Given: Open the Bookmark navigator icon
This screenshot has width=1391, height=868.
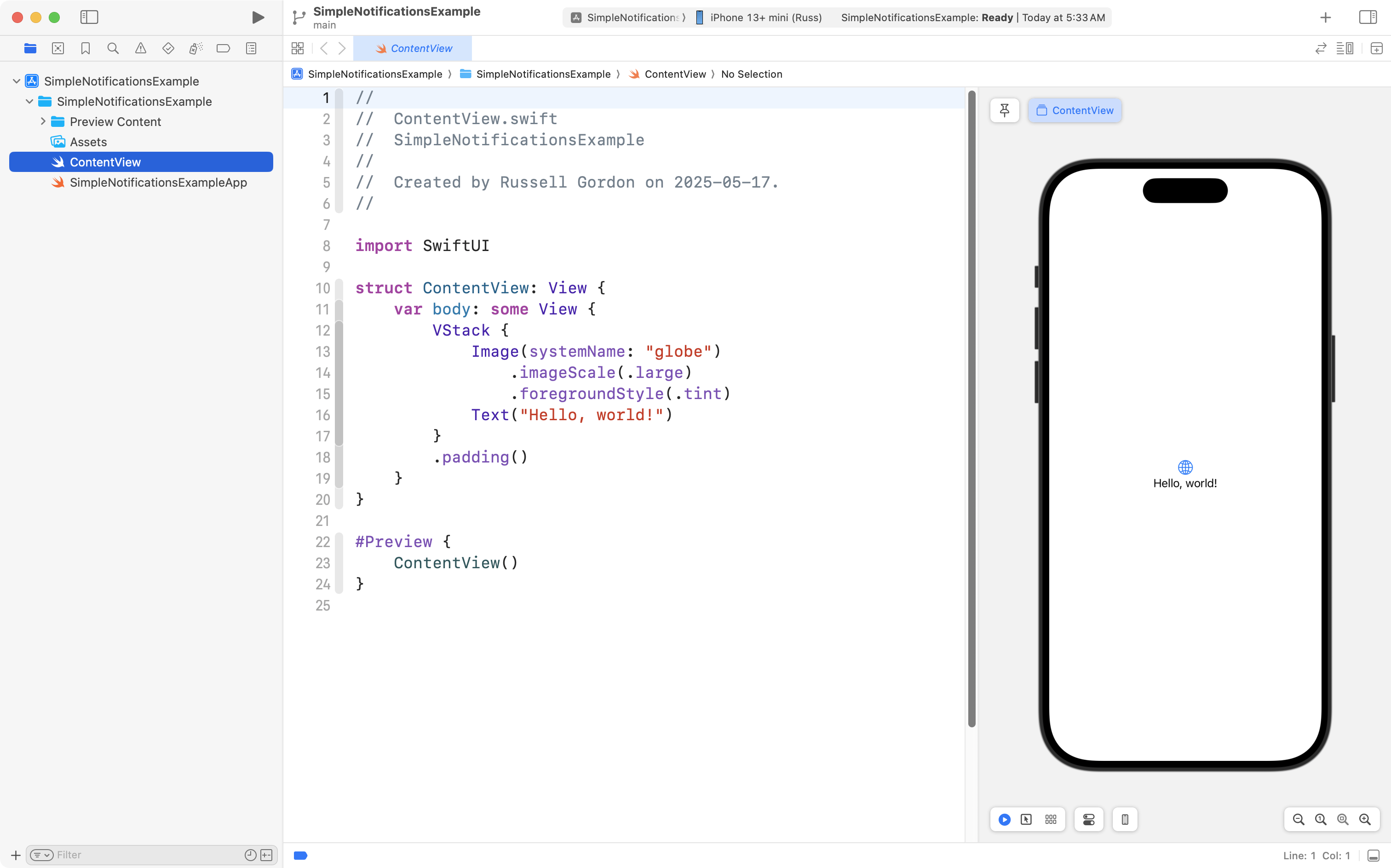Looking at the screenshot, I should [85, 48].
